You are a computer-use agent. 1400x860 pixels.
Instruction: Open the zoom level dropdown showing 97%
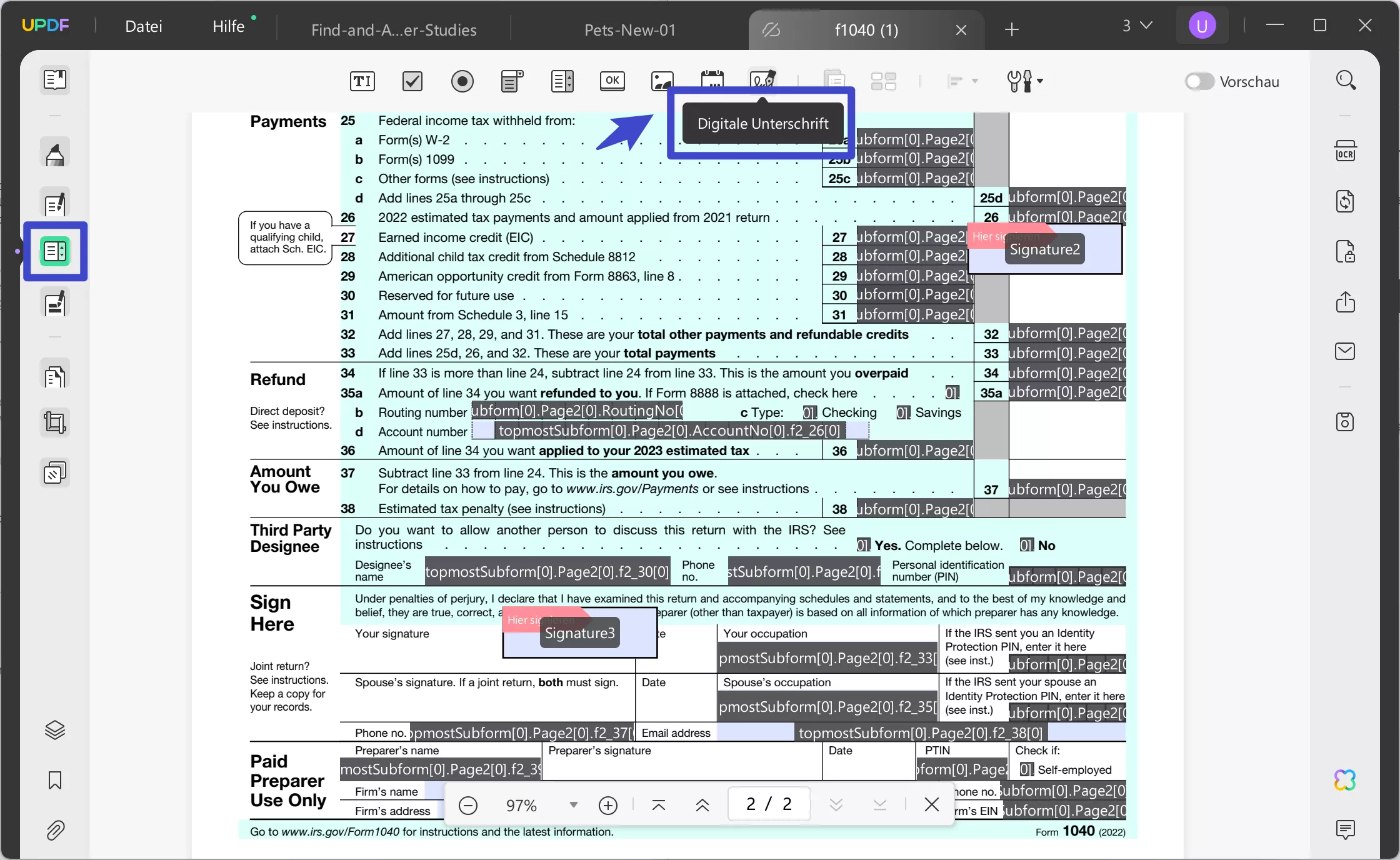tap(573, 805)
